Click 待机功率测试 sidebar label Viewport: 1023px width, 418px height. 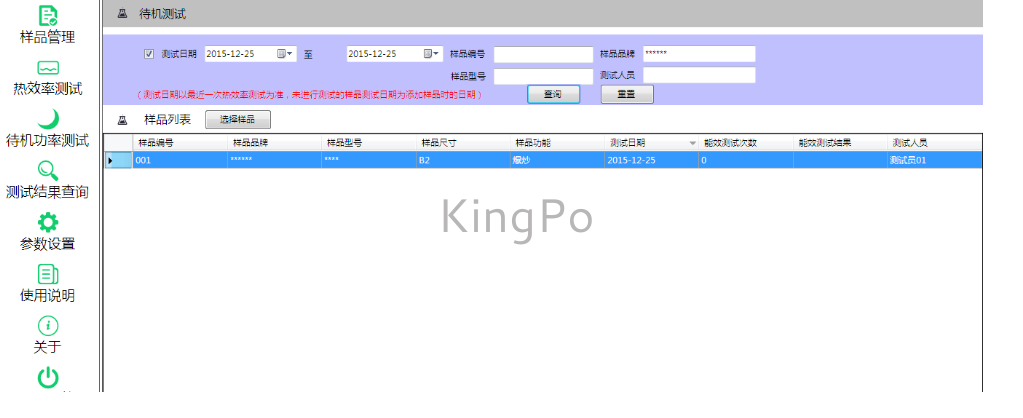pyautogui.click(x=48, y=140)
